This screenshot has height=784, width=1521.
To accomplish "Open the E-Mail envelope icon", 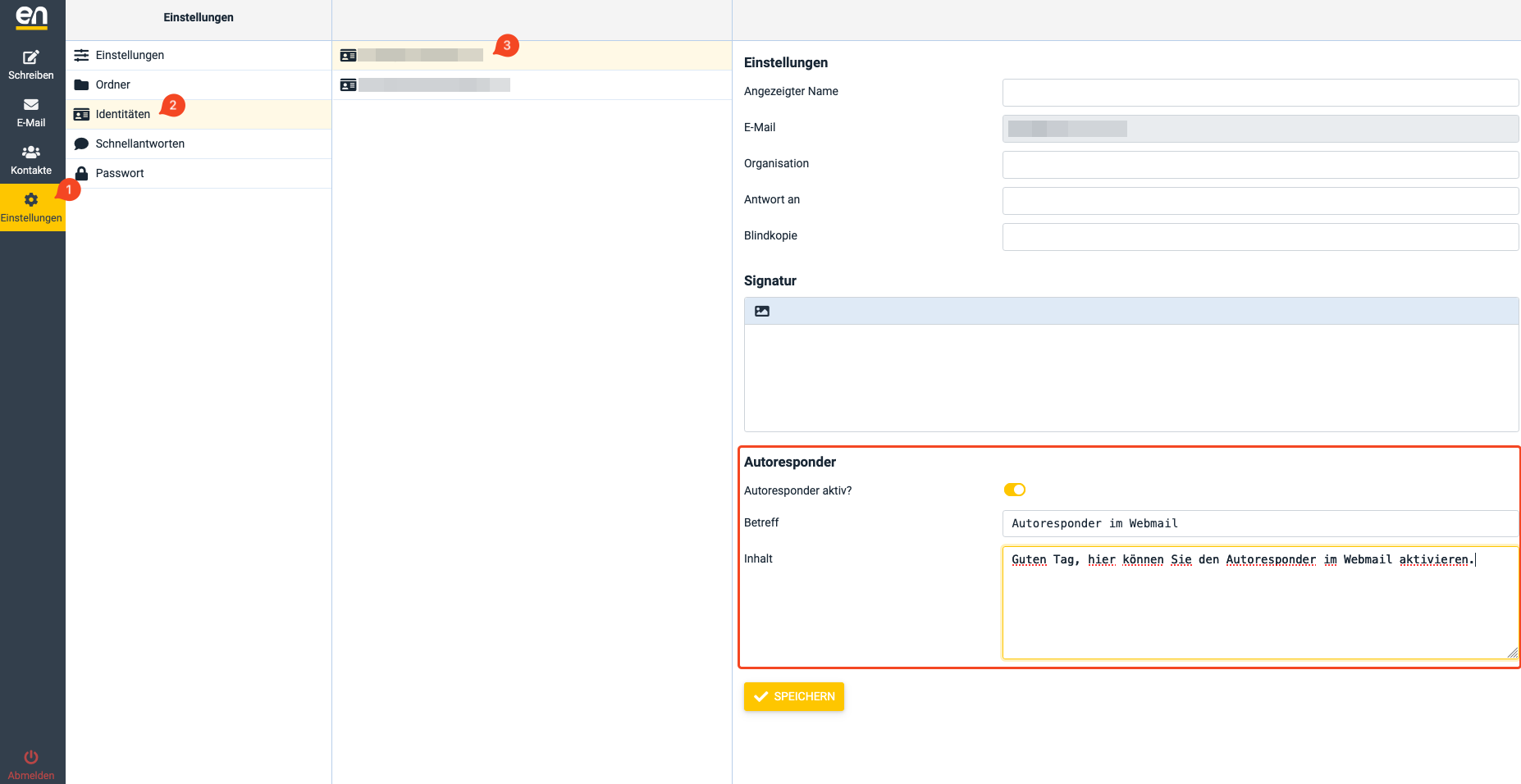I will tap(31, 105).
